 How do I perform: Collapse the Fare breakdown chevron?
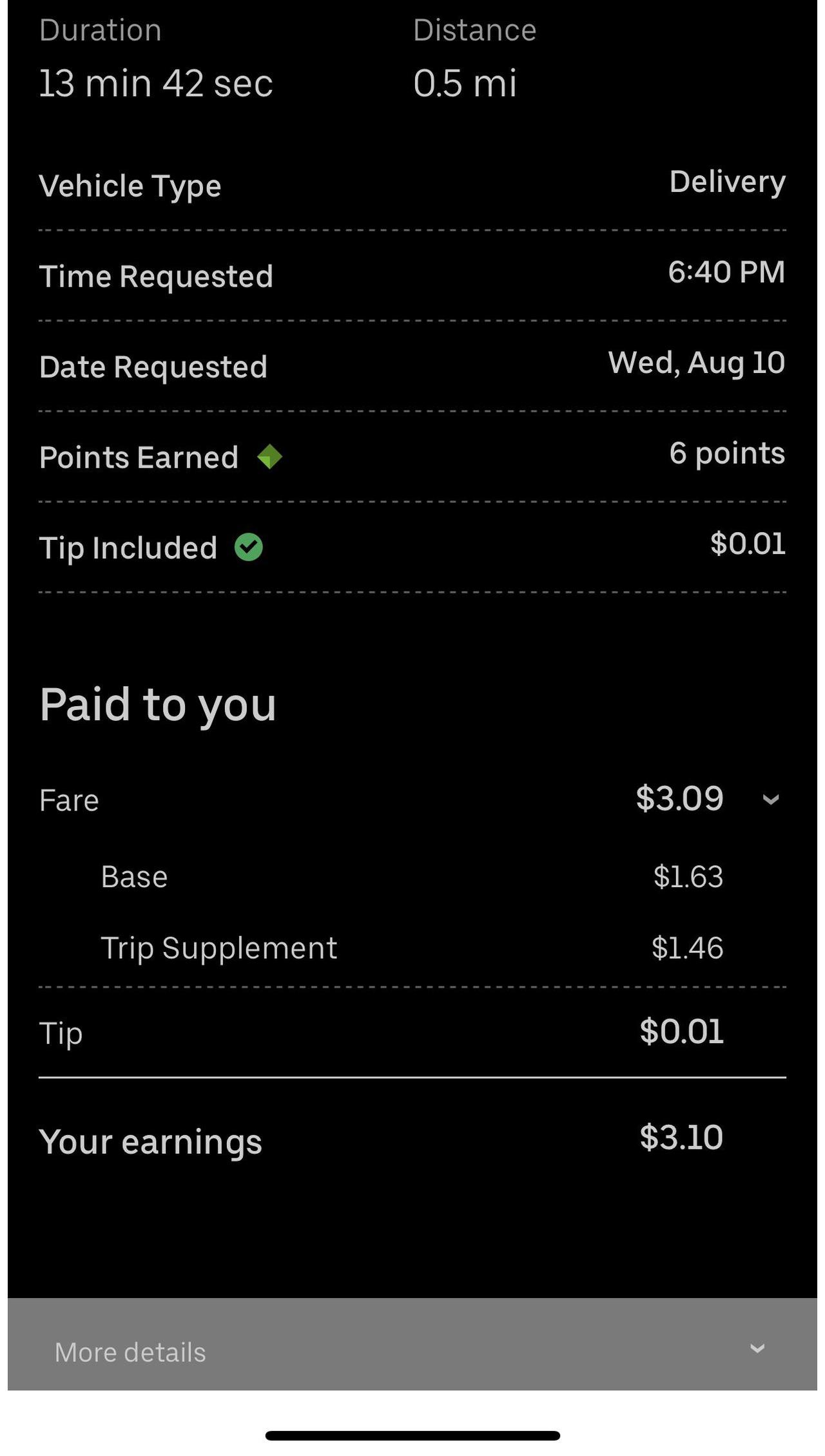click(x=771, y=800)
